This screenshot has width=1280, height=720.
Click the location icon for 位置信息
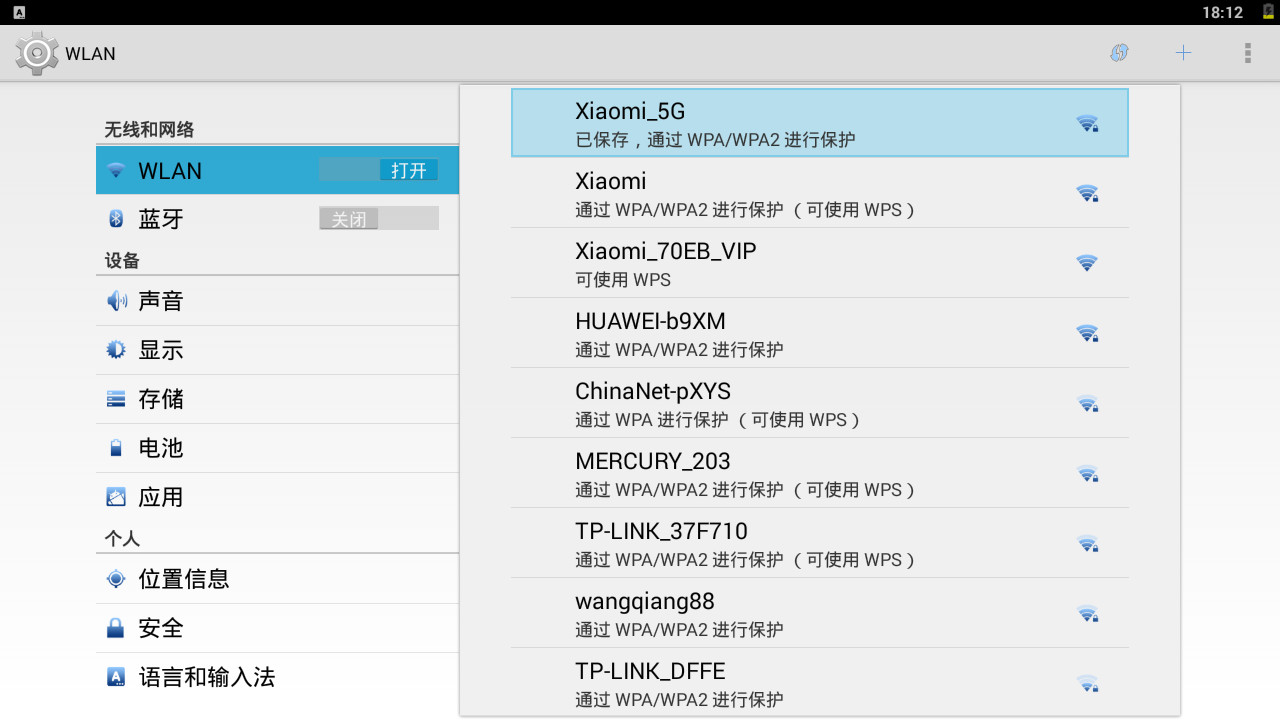pyautogui.click(x=116, y=579)
